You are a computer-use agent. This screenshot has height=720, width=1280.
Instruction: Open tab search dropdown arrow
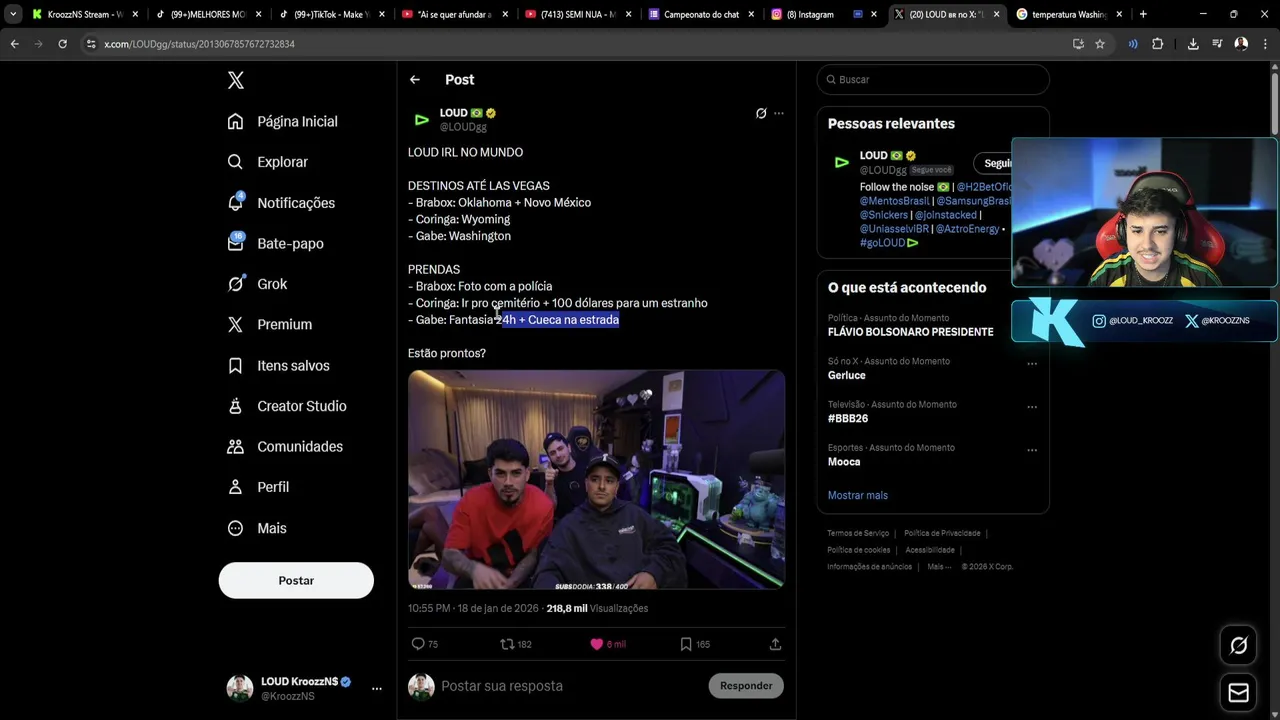tap(12, 14)
